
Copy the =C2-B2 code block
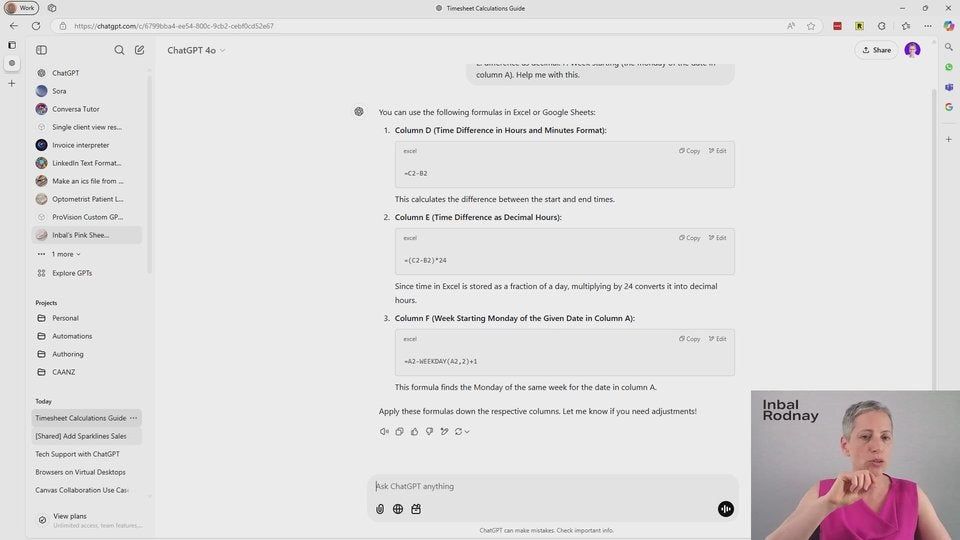click(689, 151)
